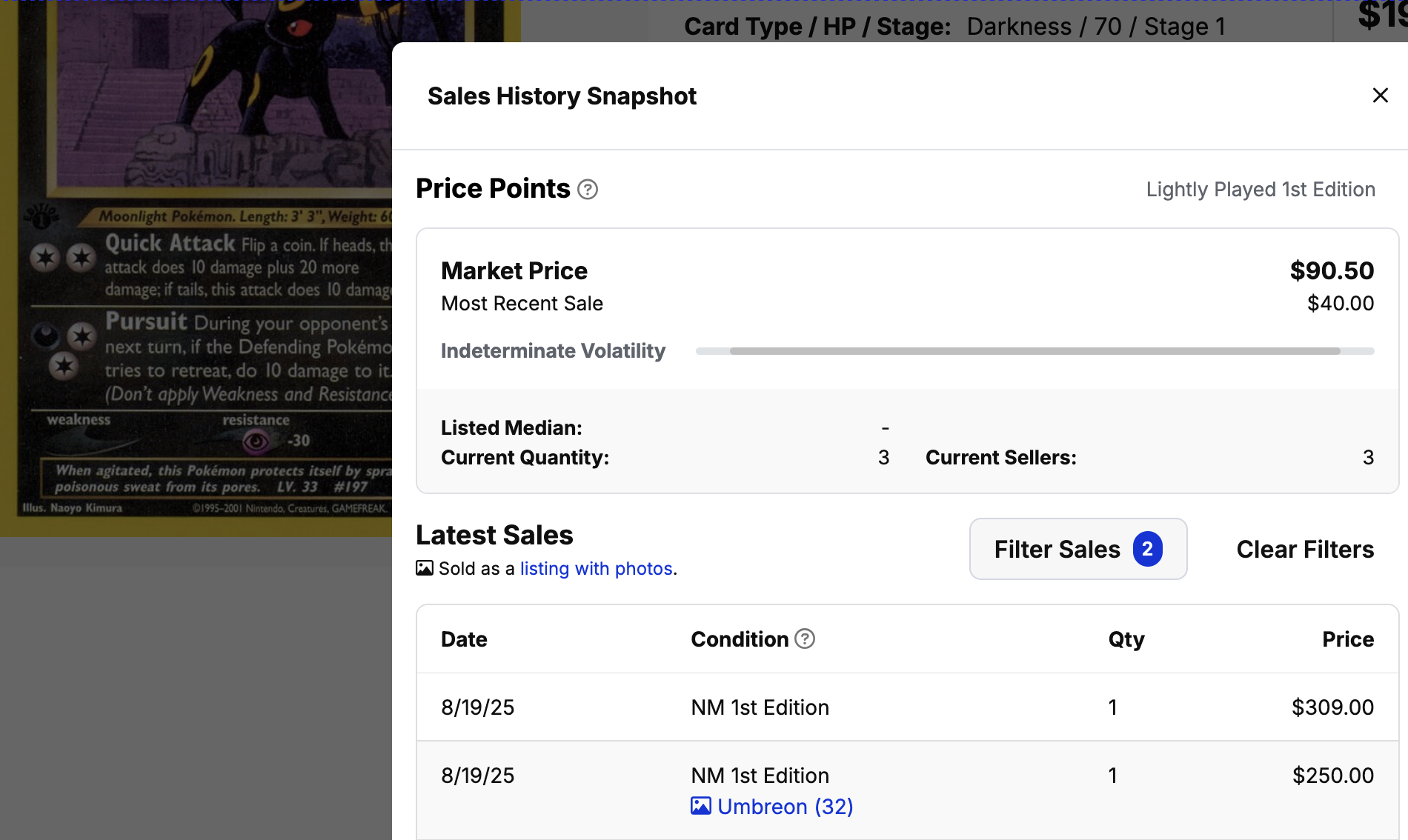Open the "listing with photos" link
Screen dimensions: 1408x840
[596, 568]
